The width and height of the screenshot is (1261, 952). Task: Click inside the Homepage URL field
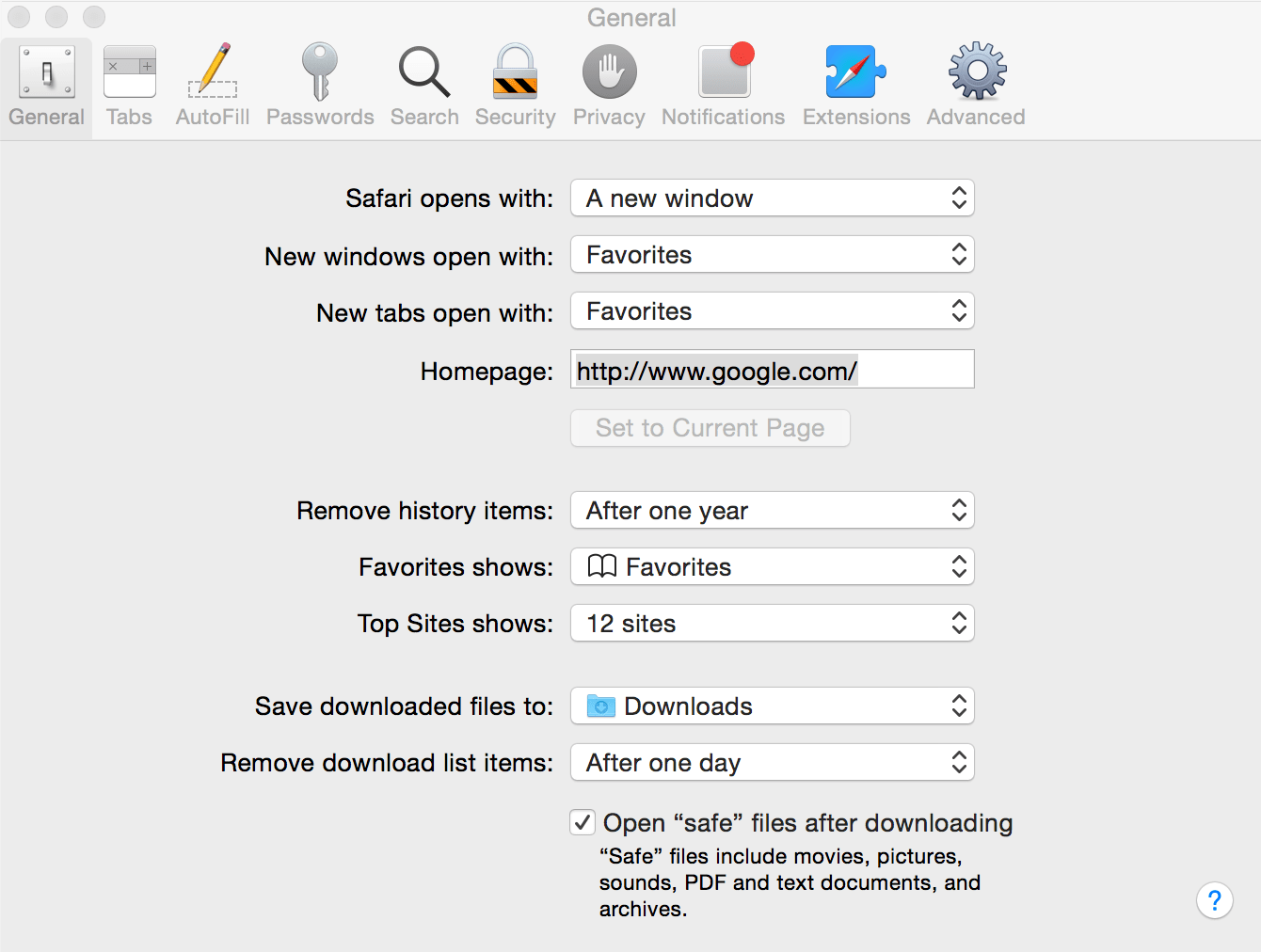[772, 370]
